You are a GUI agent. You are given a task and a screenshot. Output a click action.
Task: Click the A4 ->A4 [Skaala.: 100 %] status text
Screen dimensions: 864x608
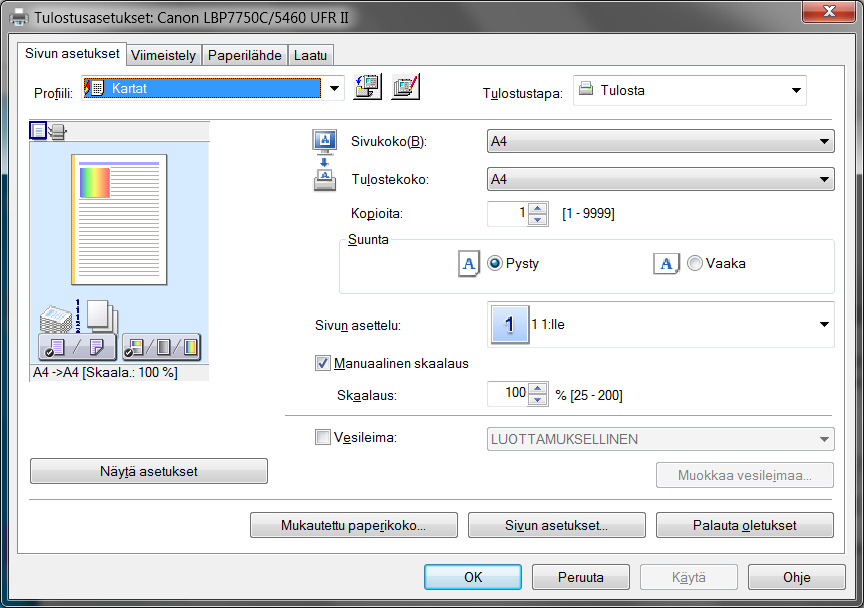click(x=105, y=373)
